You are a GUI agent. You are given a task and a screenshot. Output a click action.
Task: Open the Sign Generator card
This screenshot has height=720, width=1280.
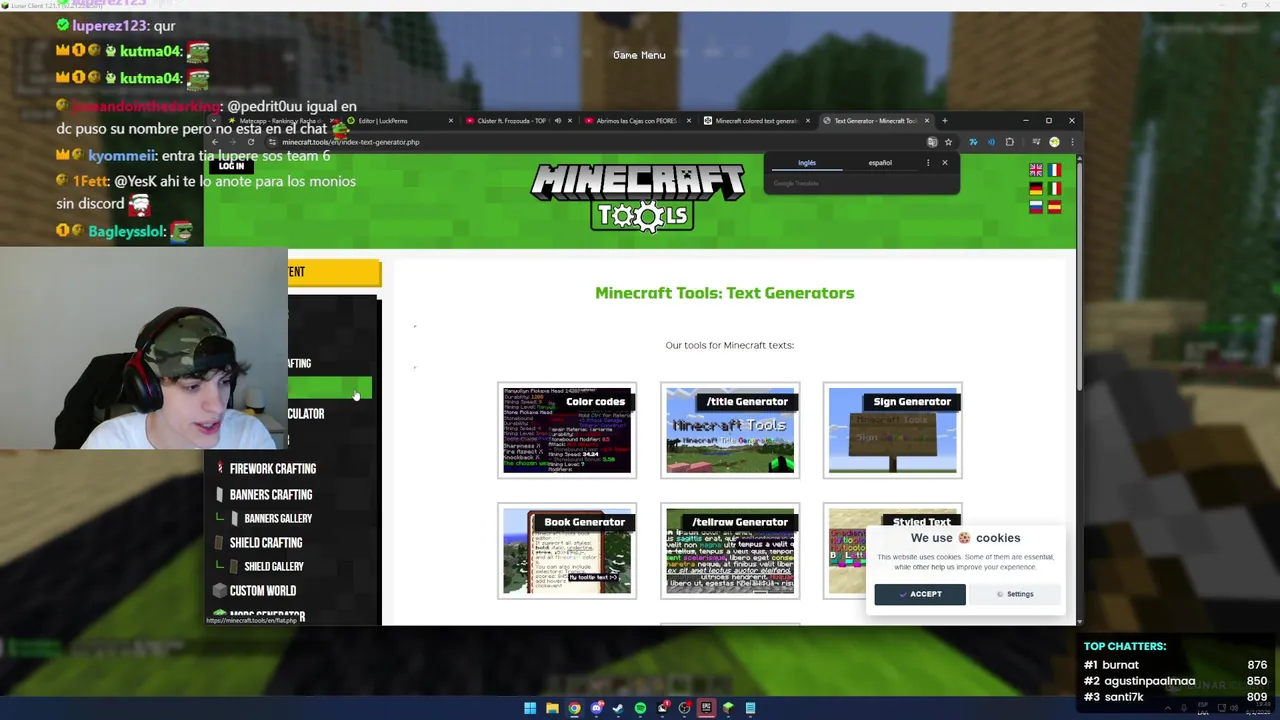click(x=893, y=430)
